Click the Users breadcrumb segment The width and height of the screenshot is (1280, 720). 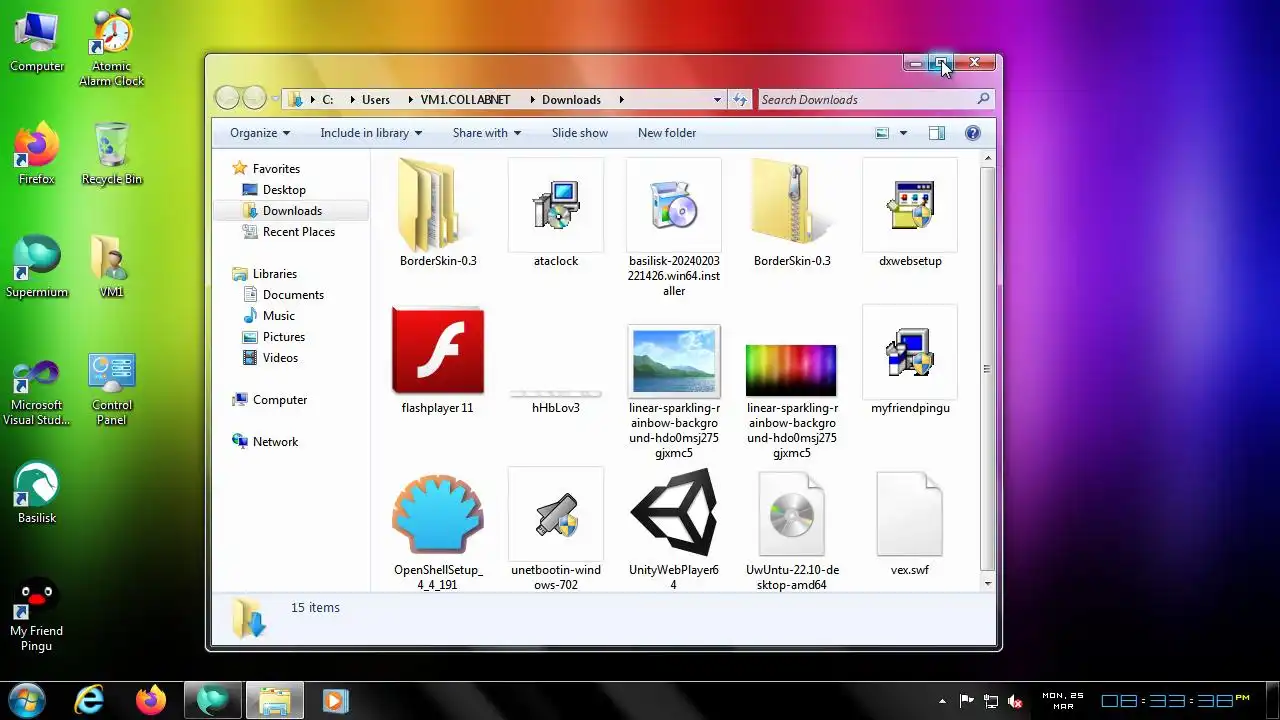point(376,100)
